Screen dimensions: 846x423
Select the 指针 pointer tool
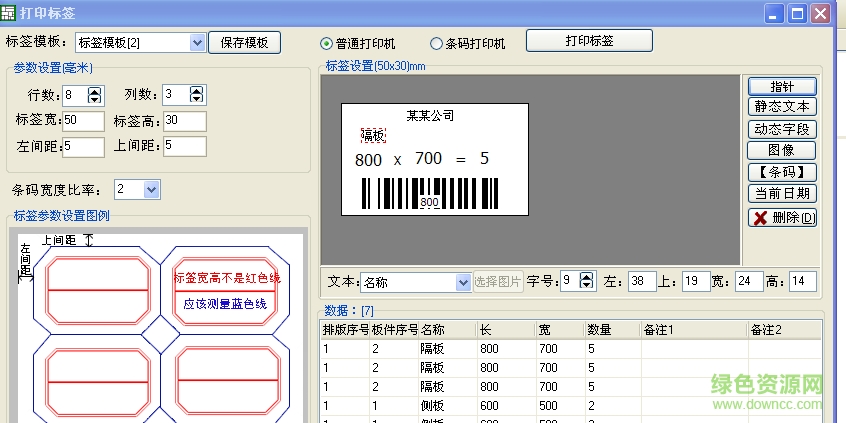click(x=782, y=87)
